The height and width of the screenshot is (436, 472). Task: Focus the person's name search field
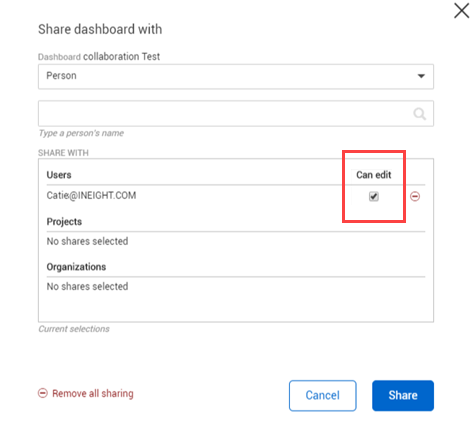point(236,113)
